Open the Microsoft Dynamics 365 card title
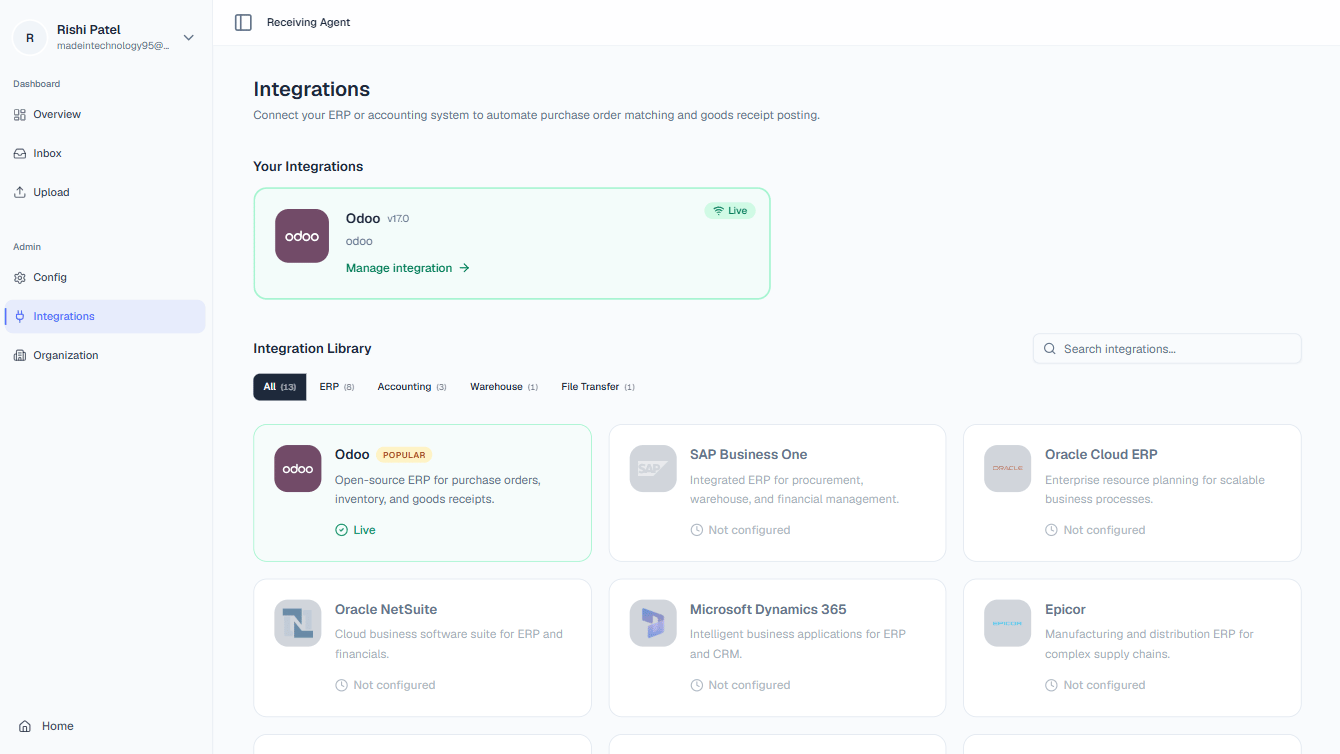The width and height of the screenshot is (1340, 754). click(x=768, y=610)
